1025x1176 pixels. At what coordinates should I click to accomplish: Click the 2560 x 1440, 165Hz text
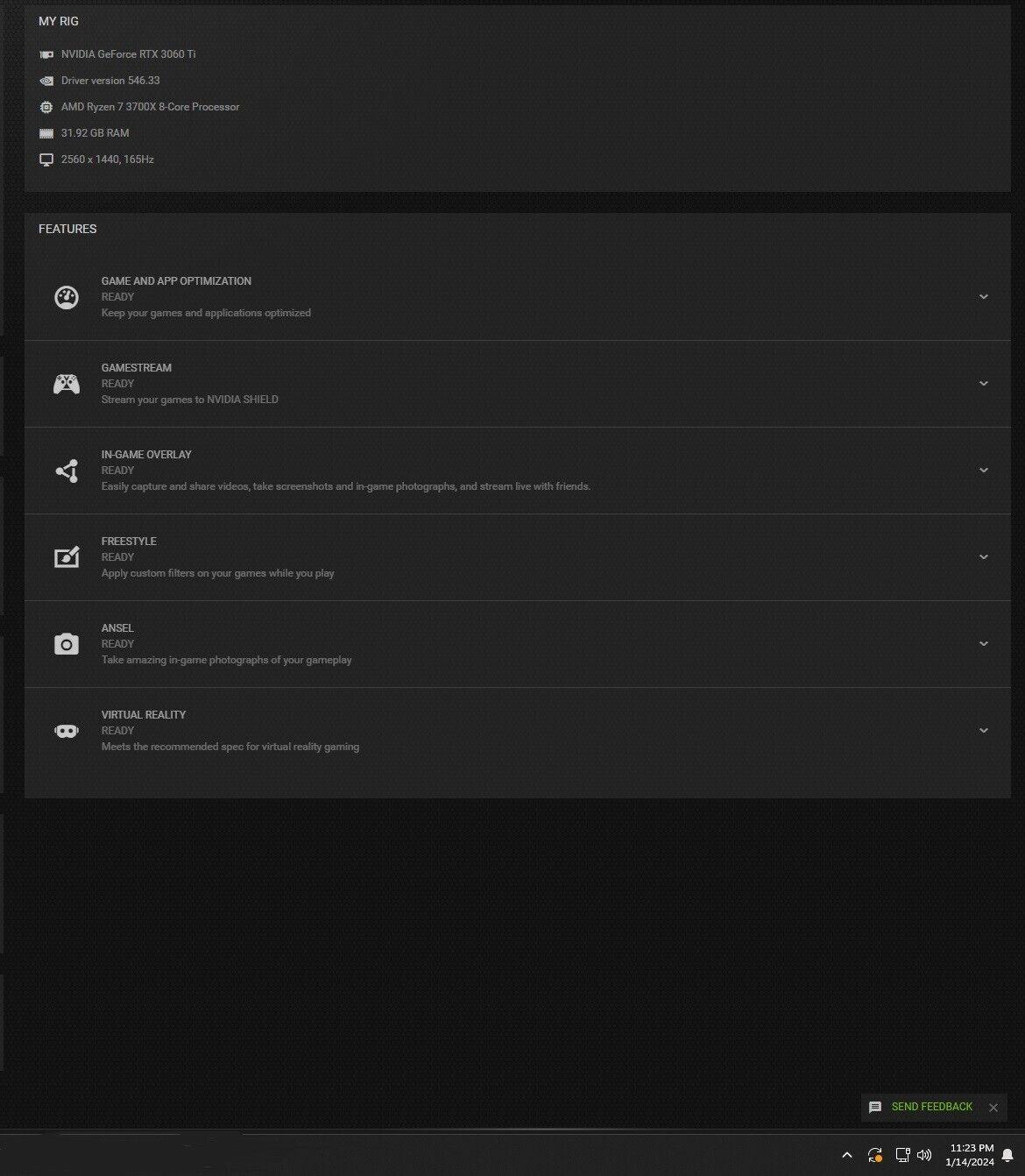coord(108,159)
